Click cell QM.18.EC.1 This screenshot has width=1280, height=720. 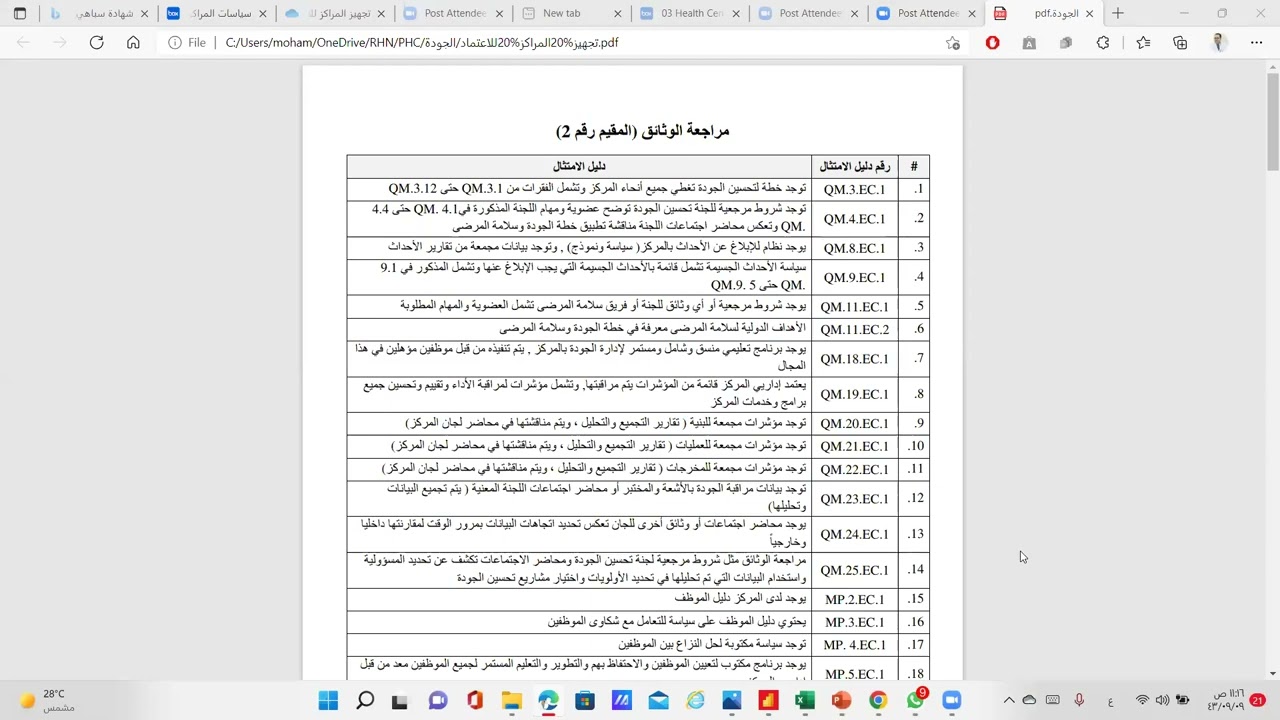(854, 358)
